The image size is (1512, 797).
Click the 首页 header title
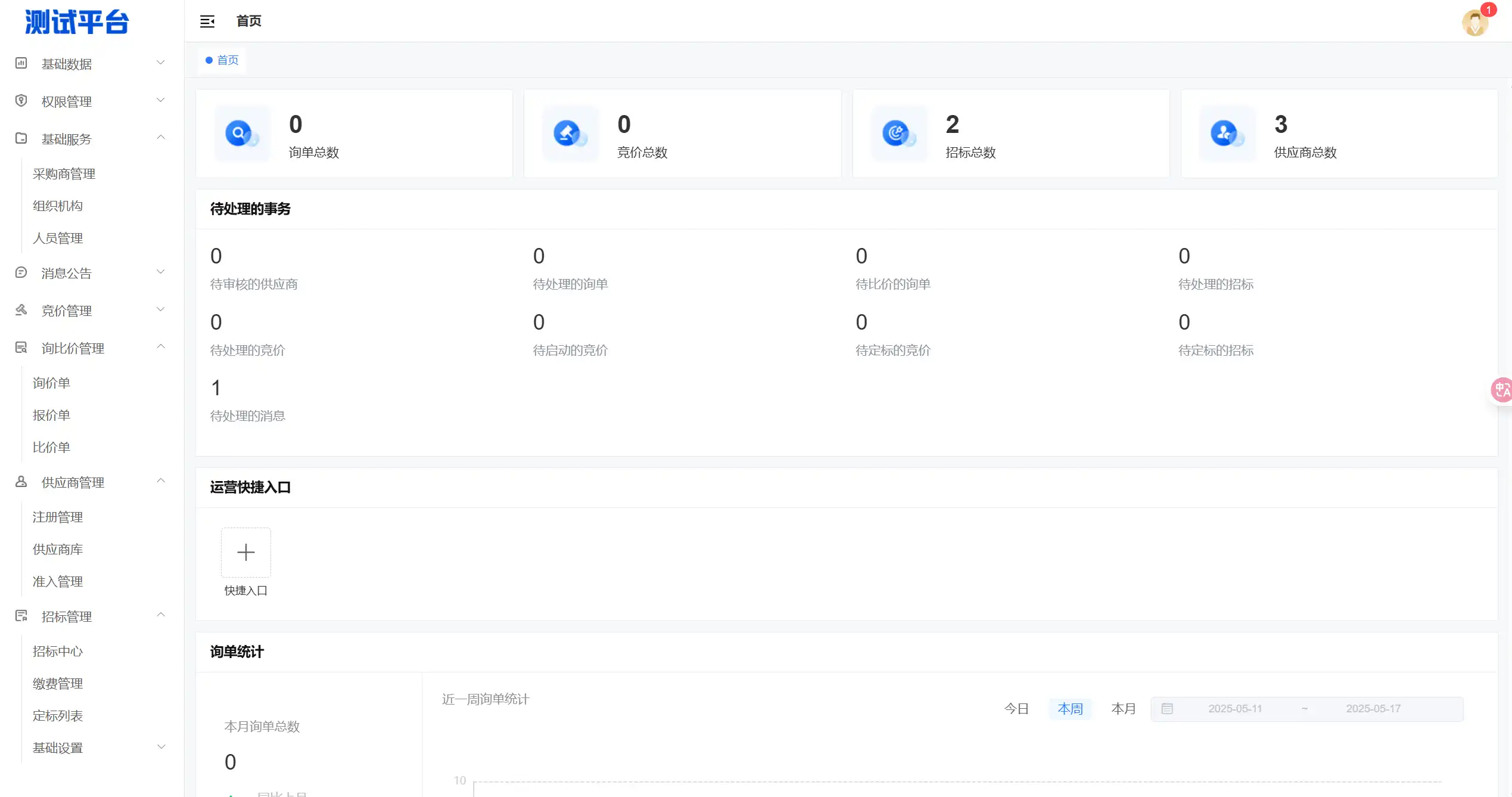tap(249, 21)
